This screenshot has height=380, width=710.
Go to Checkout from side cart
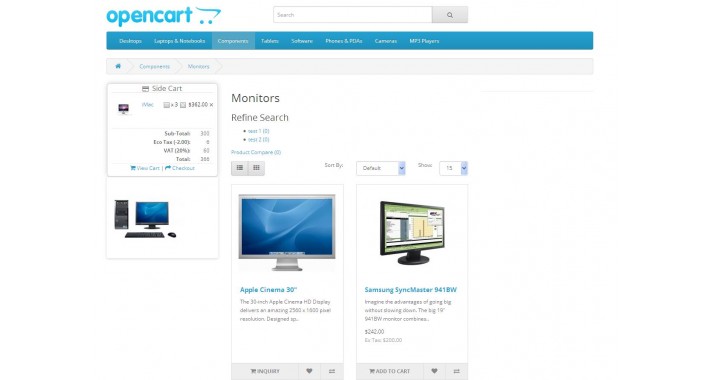[x=180, y=168]
